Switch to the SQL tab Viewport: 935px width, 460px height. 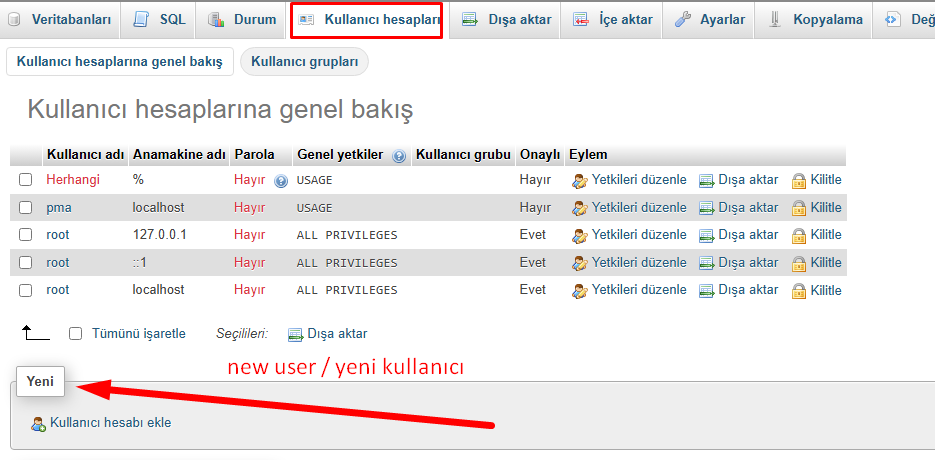click(x=157, y=20)
